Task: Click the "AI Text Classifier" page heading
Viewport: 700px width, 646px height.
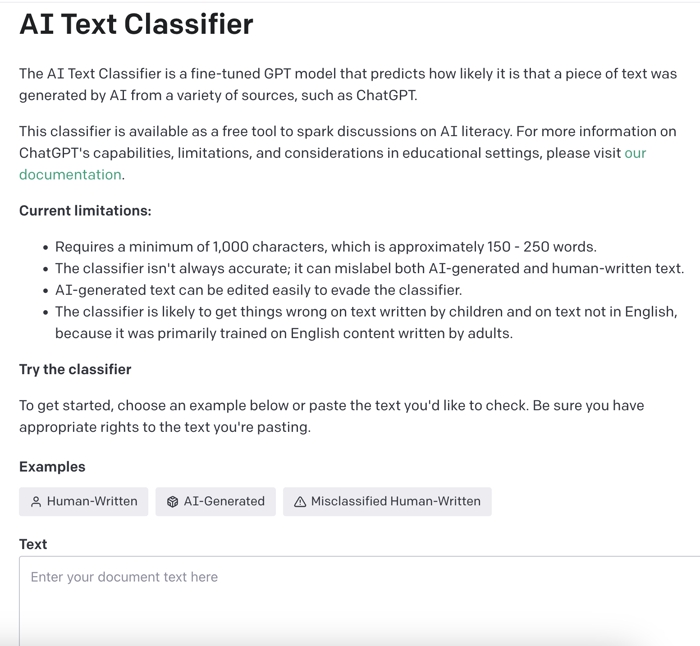Action: pos(136,24)
